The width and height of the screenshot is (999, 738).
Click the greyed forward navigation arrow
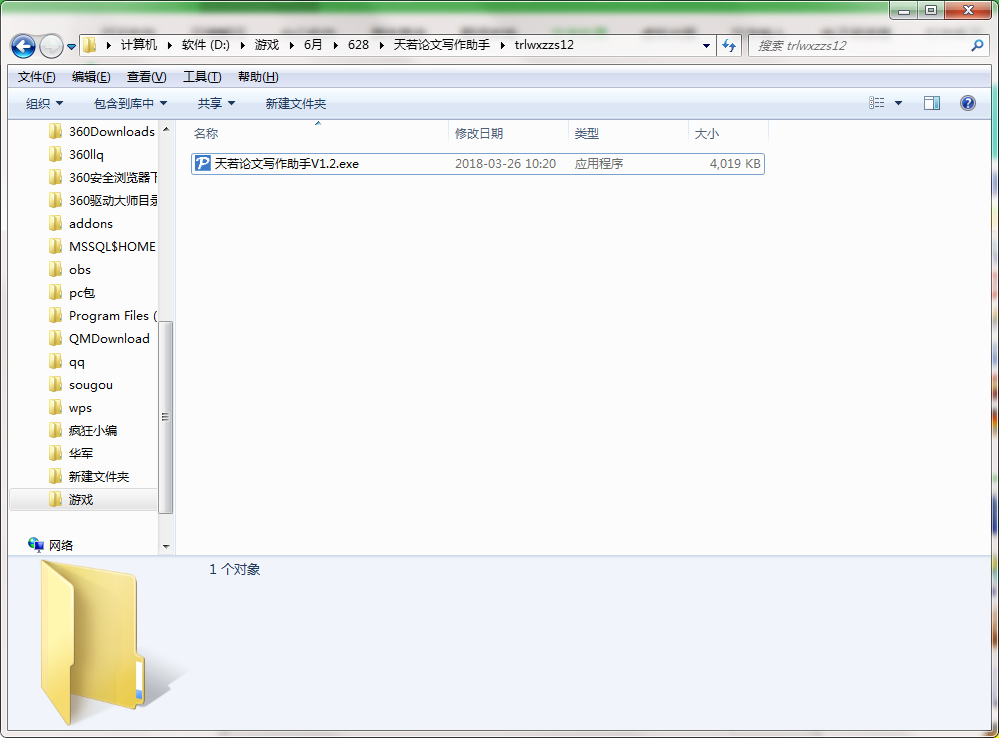(x=51, y=46)
